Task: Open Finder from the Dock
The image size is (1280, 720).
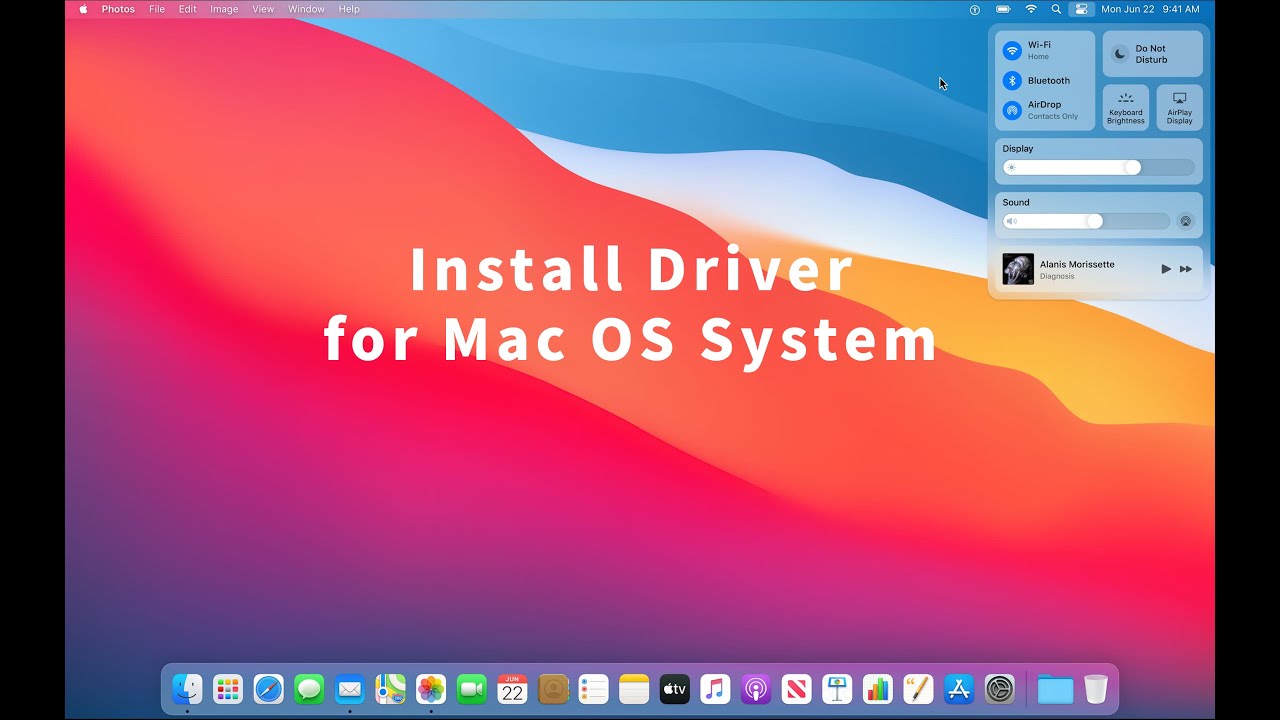Action: point(187,689)
